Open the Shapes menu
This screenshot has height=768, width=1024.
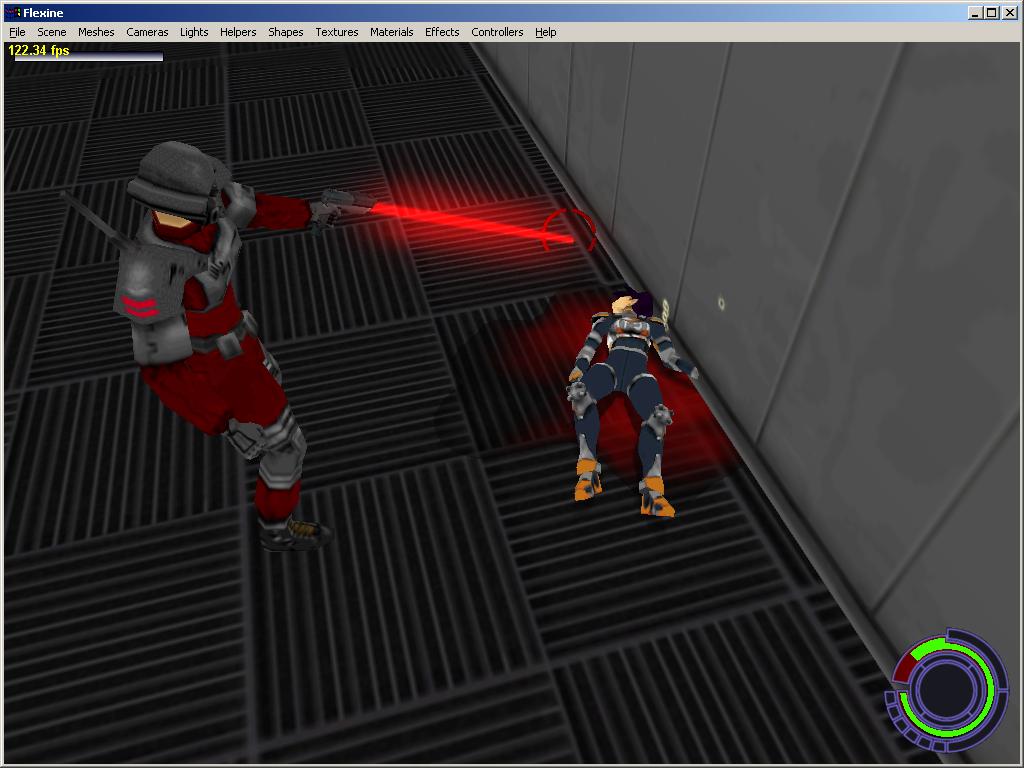[285, 32]
